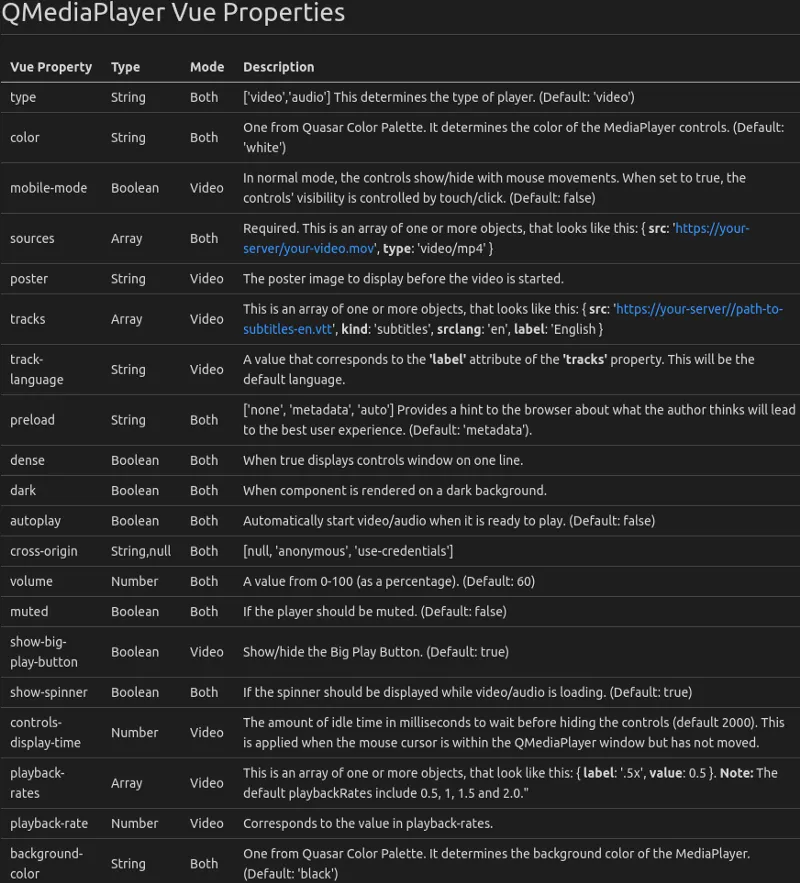The width and height of the screenshot is (800, 883).
Task: Click the 'String,null' type cell
Action: (141, 551)
